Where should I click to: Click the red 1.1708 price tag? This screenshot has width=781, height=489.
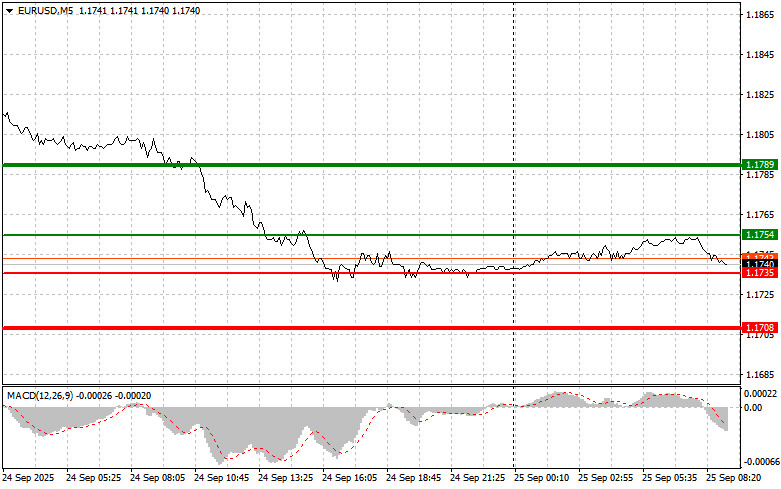pyautogui.click(x=755, y=327)
